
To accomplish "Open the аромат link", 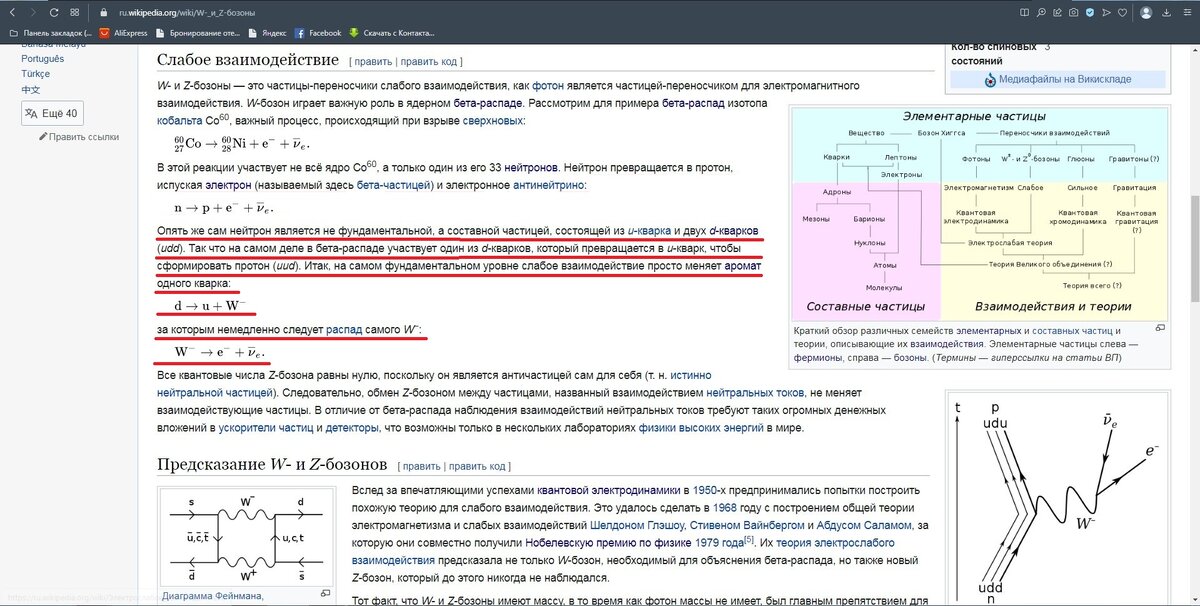I will [x=741, y=268].
